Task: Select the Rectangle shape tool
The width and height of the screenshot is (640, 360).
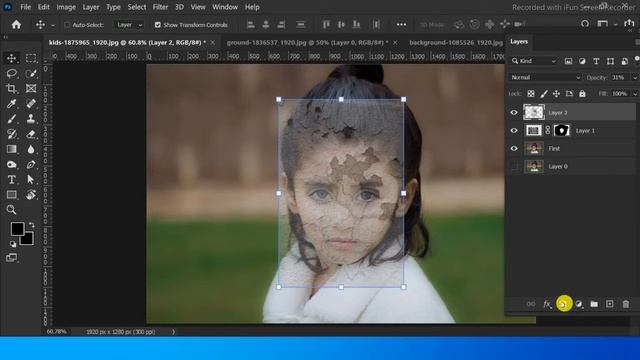Action: pyautogui.click(x=11, y=195)
